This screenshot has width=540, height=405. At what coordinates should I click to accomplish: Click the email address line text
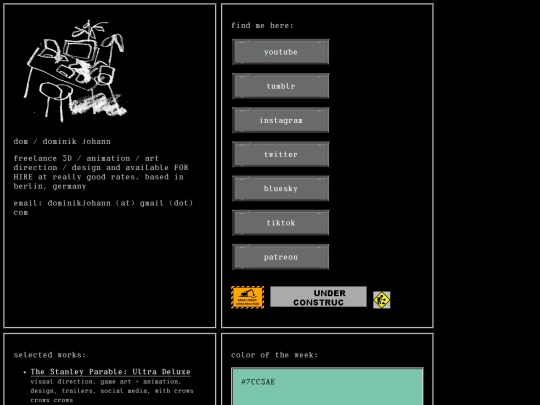[x=103, y=208]
